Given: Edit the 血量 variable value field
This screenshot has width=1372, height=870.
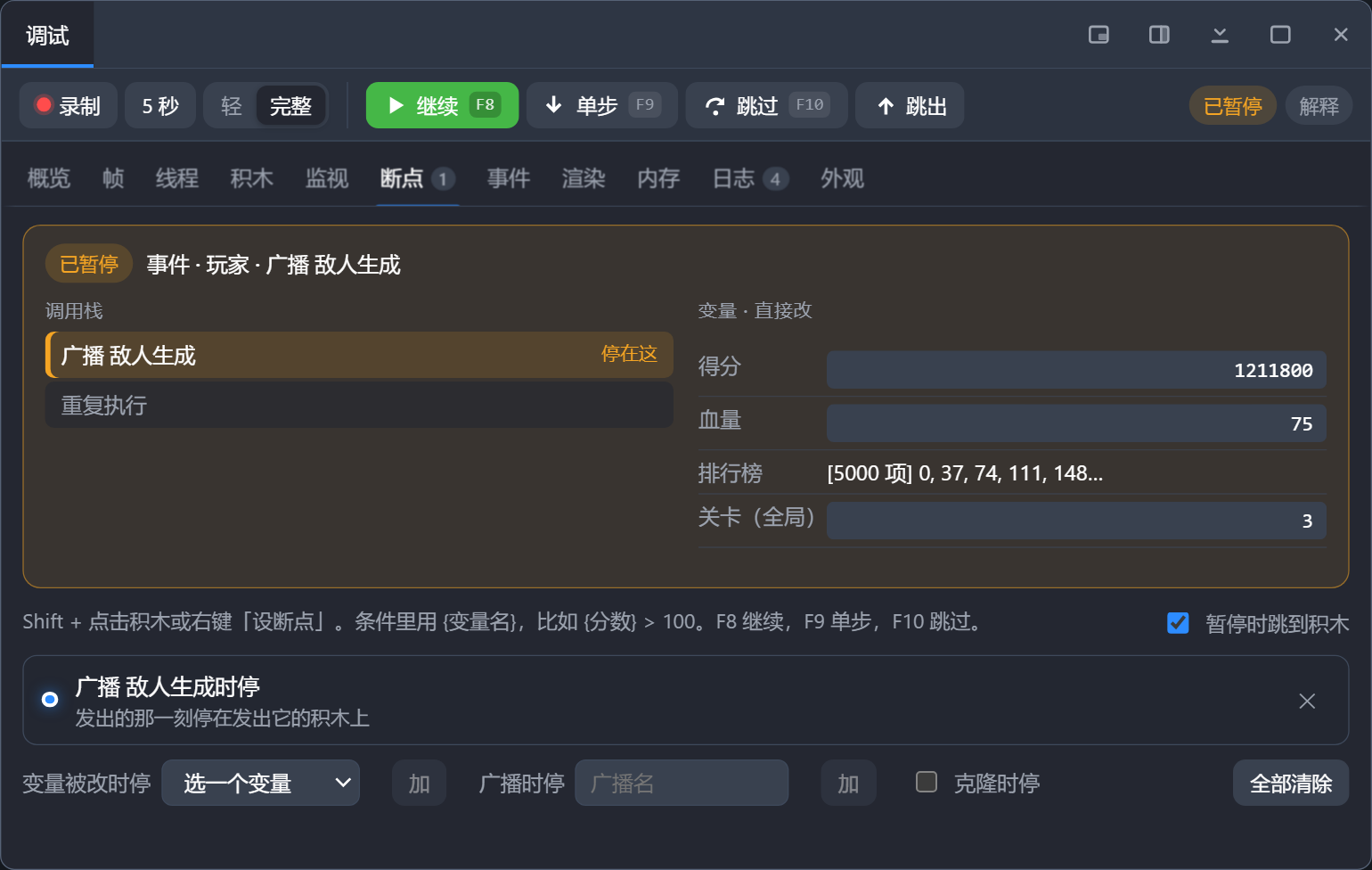Looking at the screenshot, I should click(1076, 423).
